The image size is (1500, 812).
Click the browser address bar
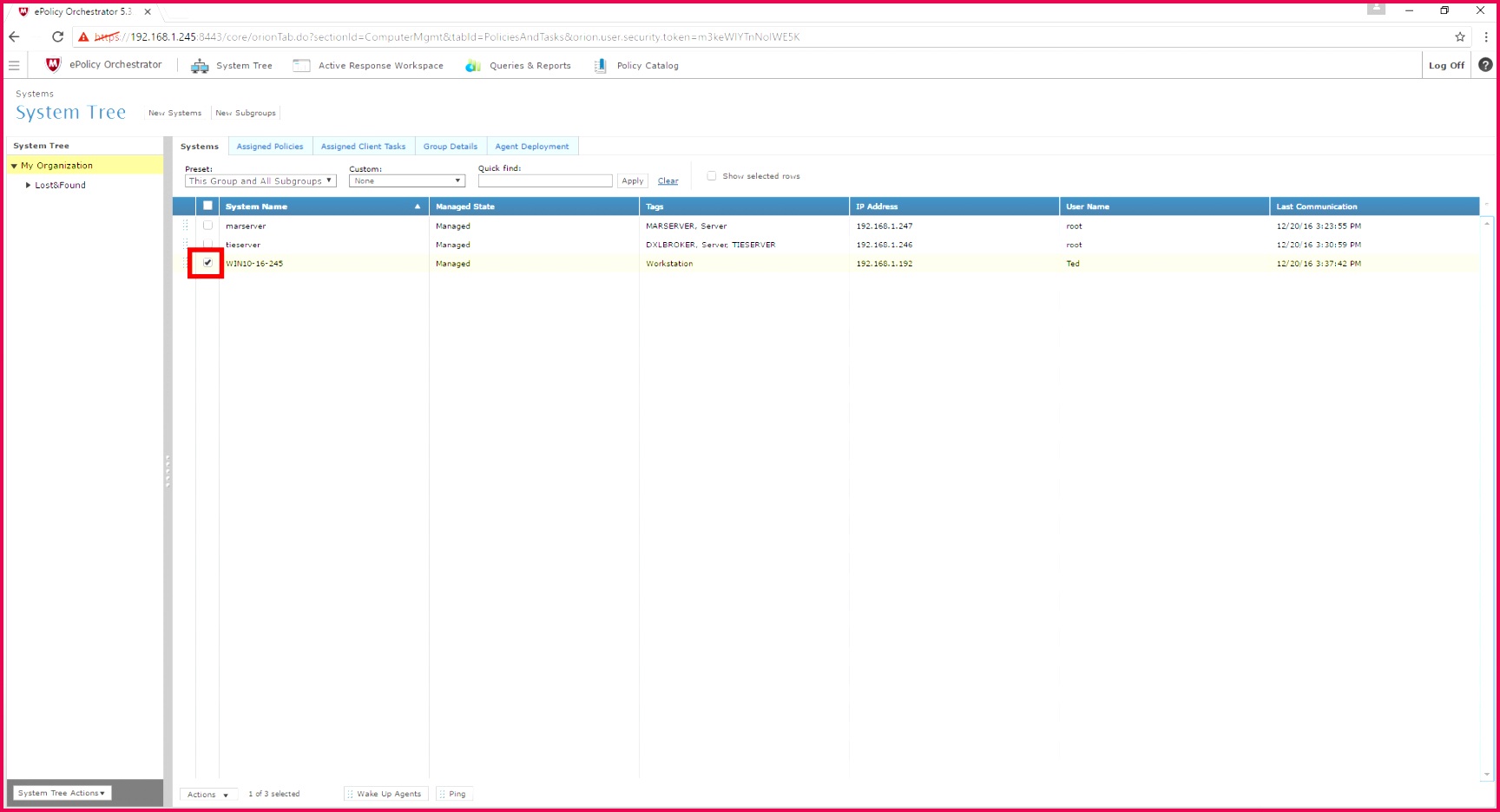pos(764,36)
